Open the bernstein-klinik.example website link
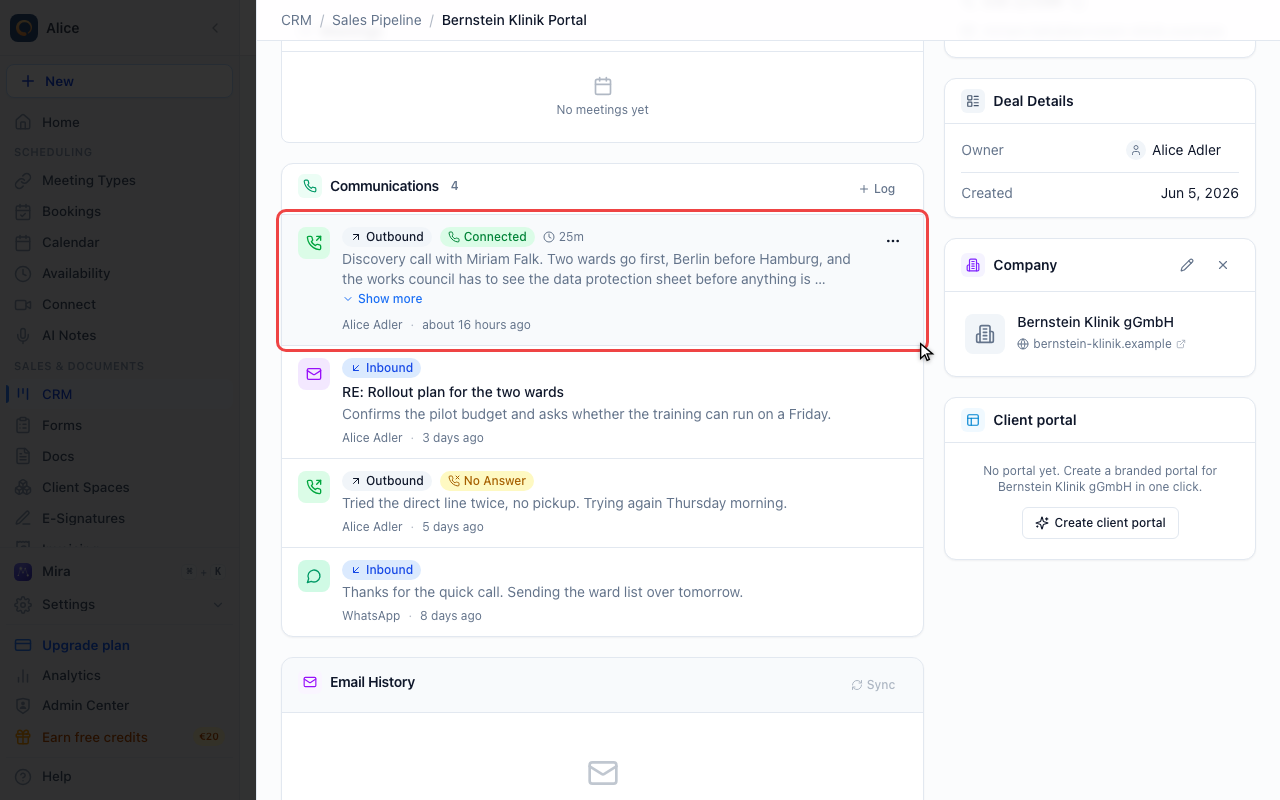 pos(1101,344)
